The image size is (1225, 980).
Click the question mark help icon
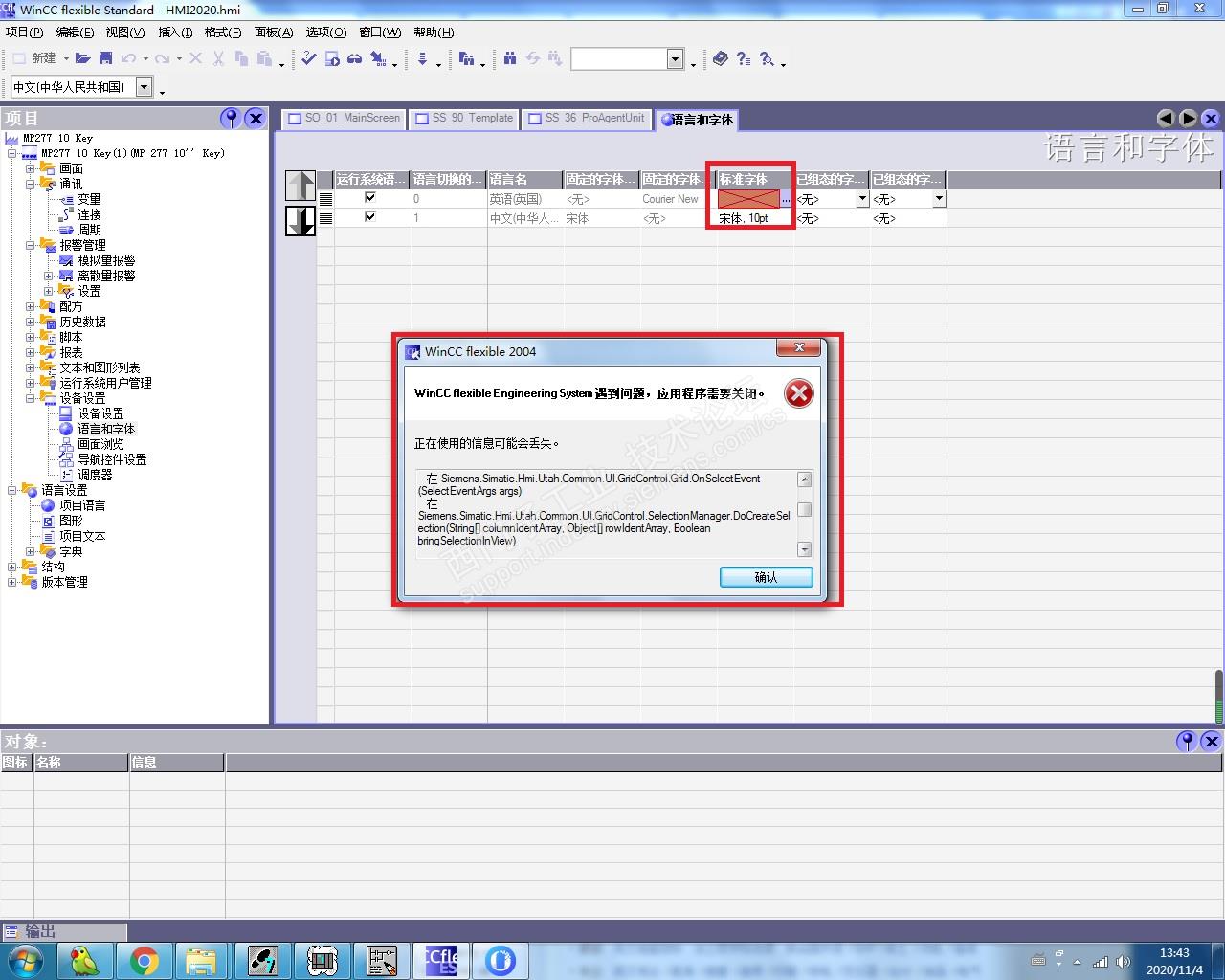(x=744, y=58)
